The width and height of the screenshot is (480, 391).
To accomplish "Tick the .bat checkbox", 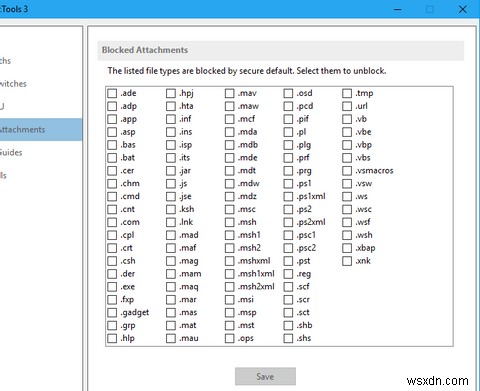I will coord(112,158).
